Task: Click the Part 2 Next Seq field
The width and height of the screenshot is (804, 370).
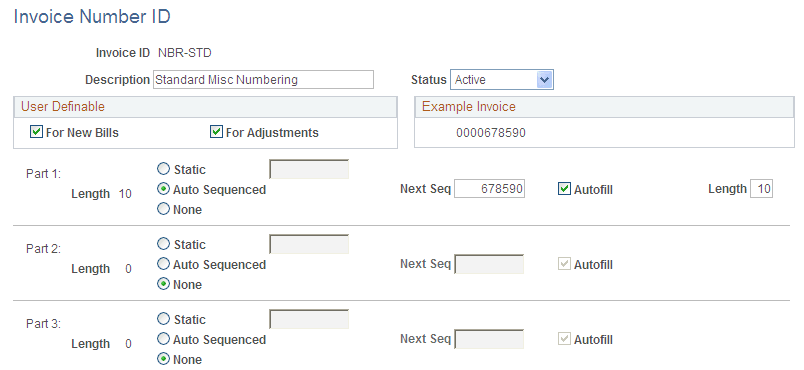Action: pyautogui.click(x=490, y=264)
